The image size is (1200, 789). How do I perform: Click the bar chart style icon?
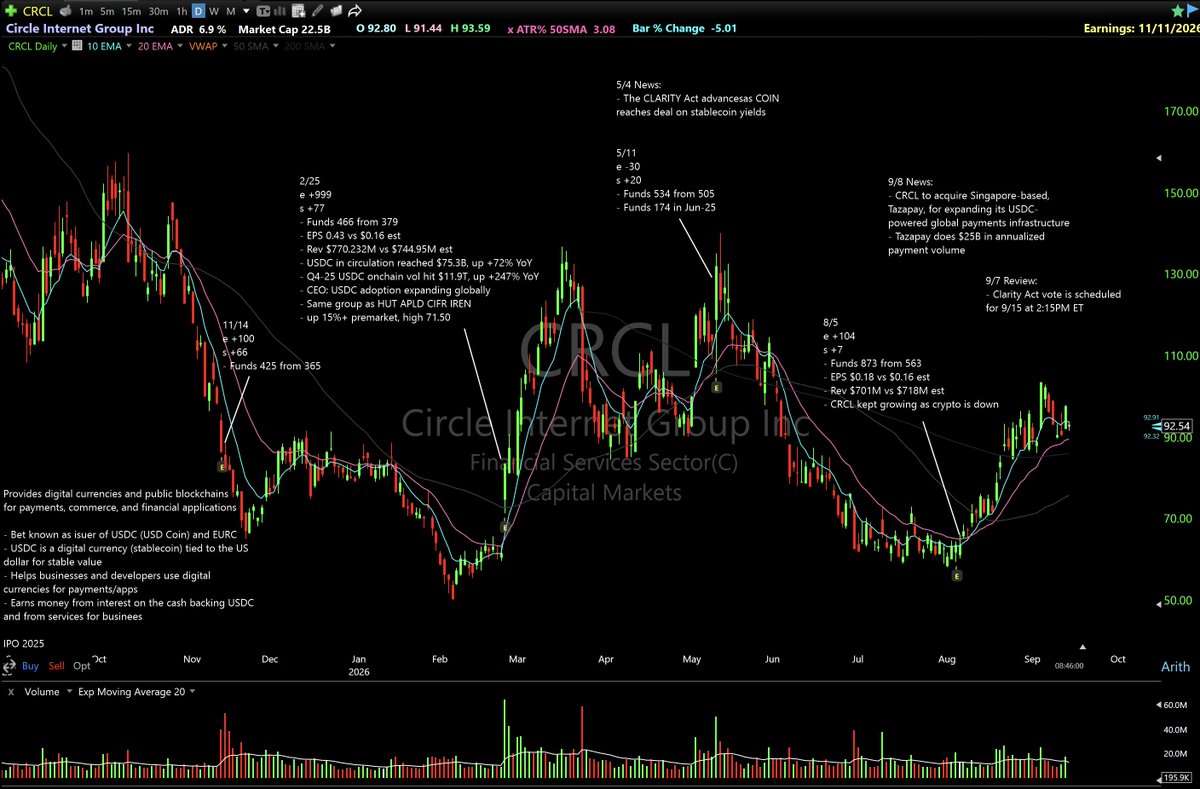coord(279,11)
